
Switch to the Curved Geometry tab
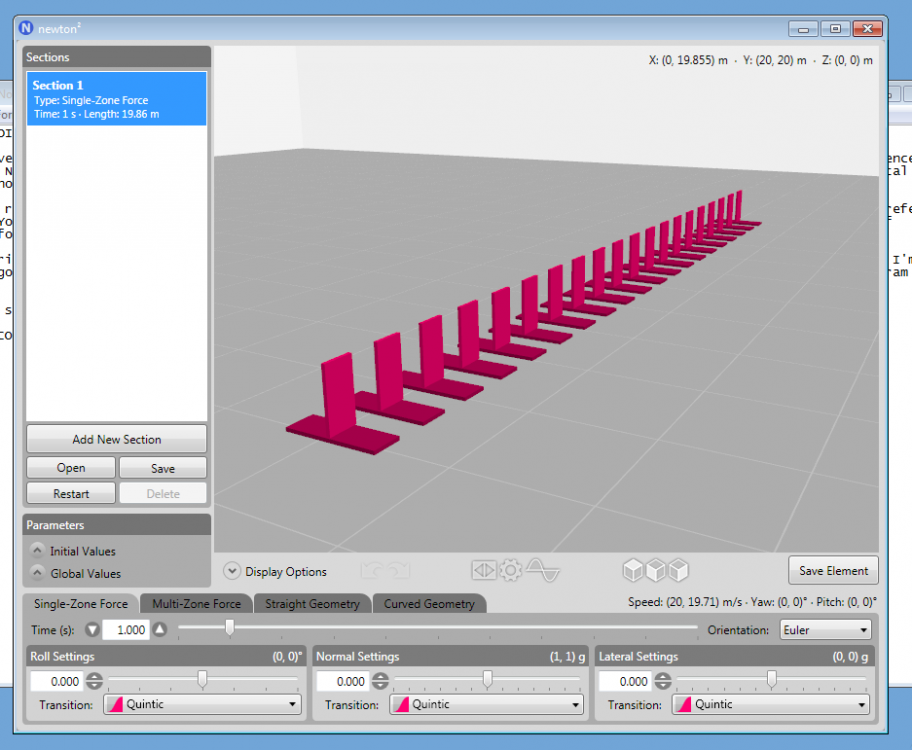(429, 604)
